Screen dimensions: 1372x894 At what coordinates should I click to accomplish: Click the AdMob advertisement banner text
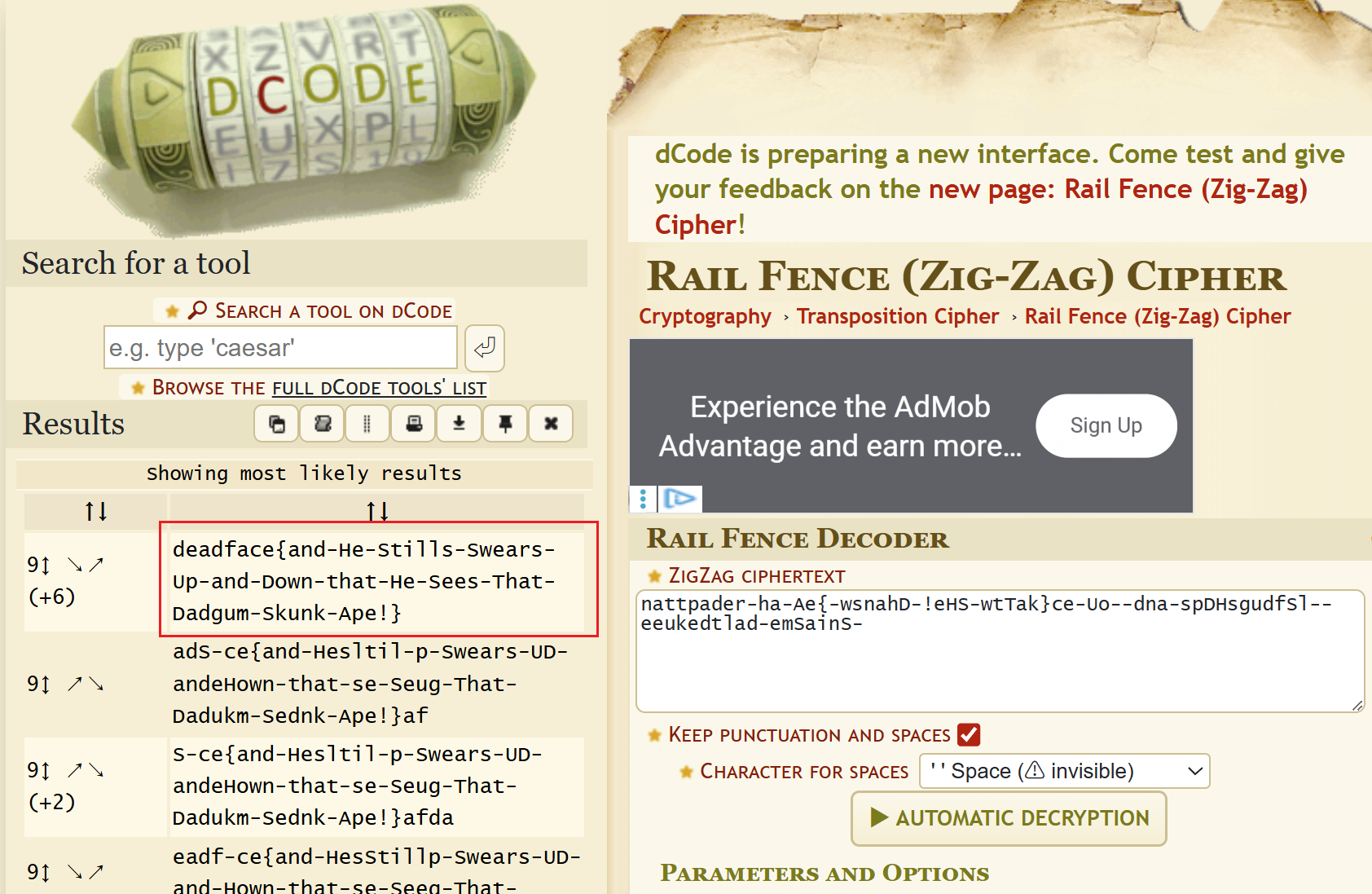pos(840,426)
